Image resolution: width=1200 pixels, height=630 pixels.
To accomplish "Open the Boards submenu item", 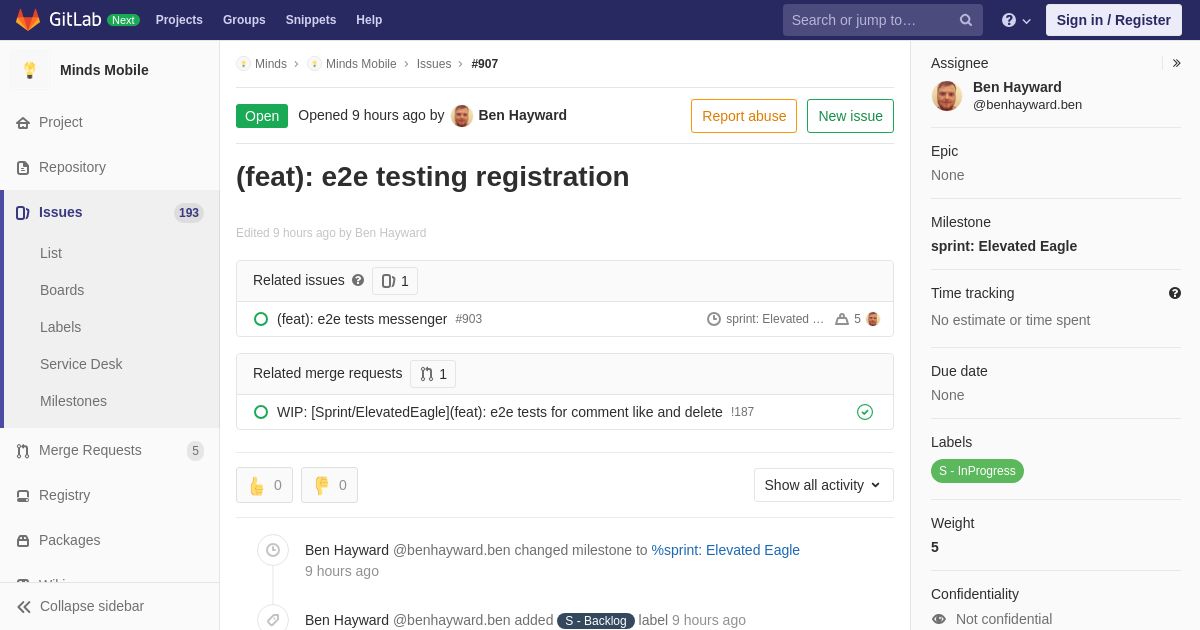I will (x=62, y=290).
